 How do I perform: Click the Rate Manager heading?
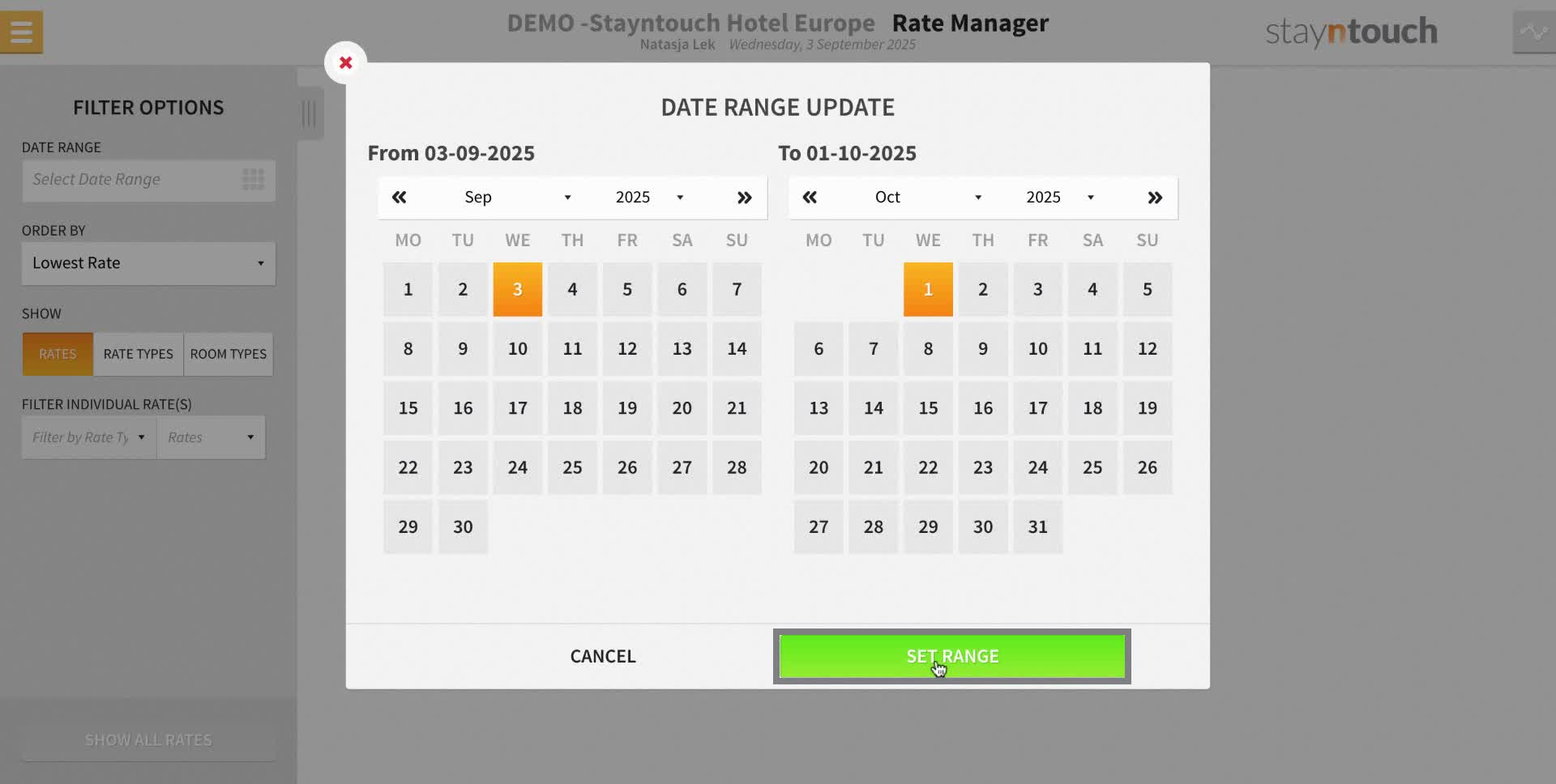pos(970,23)
